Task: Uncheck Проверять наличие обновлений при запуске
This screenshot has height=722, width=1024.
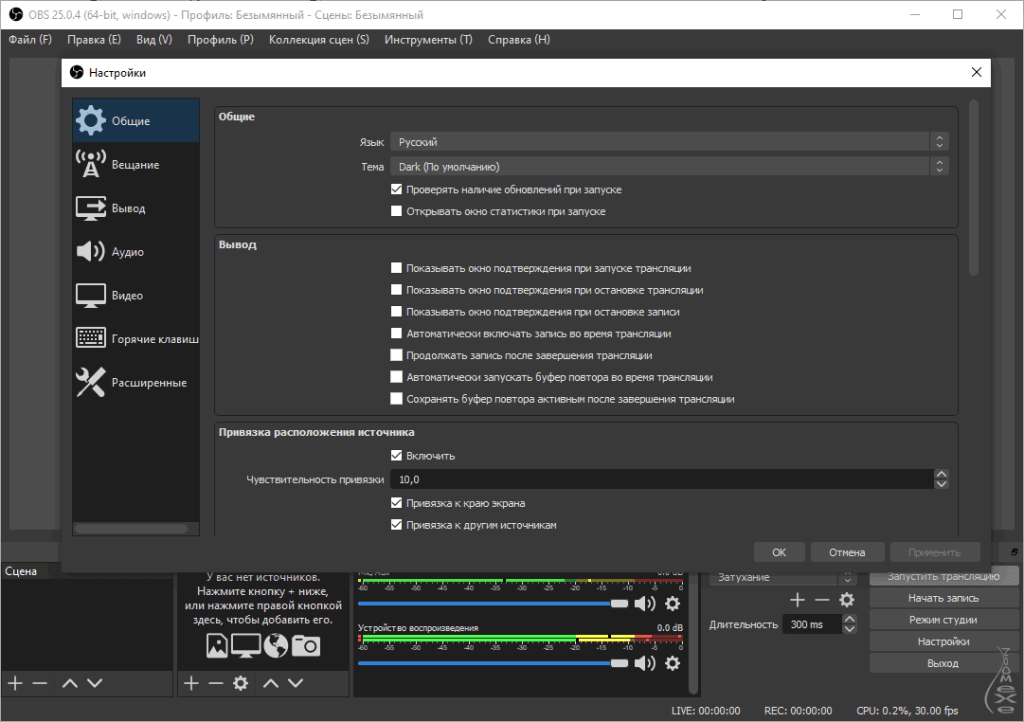Action: (x=397, y=190)
